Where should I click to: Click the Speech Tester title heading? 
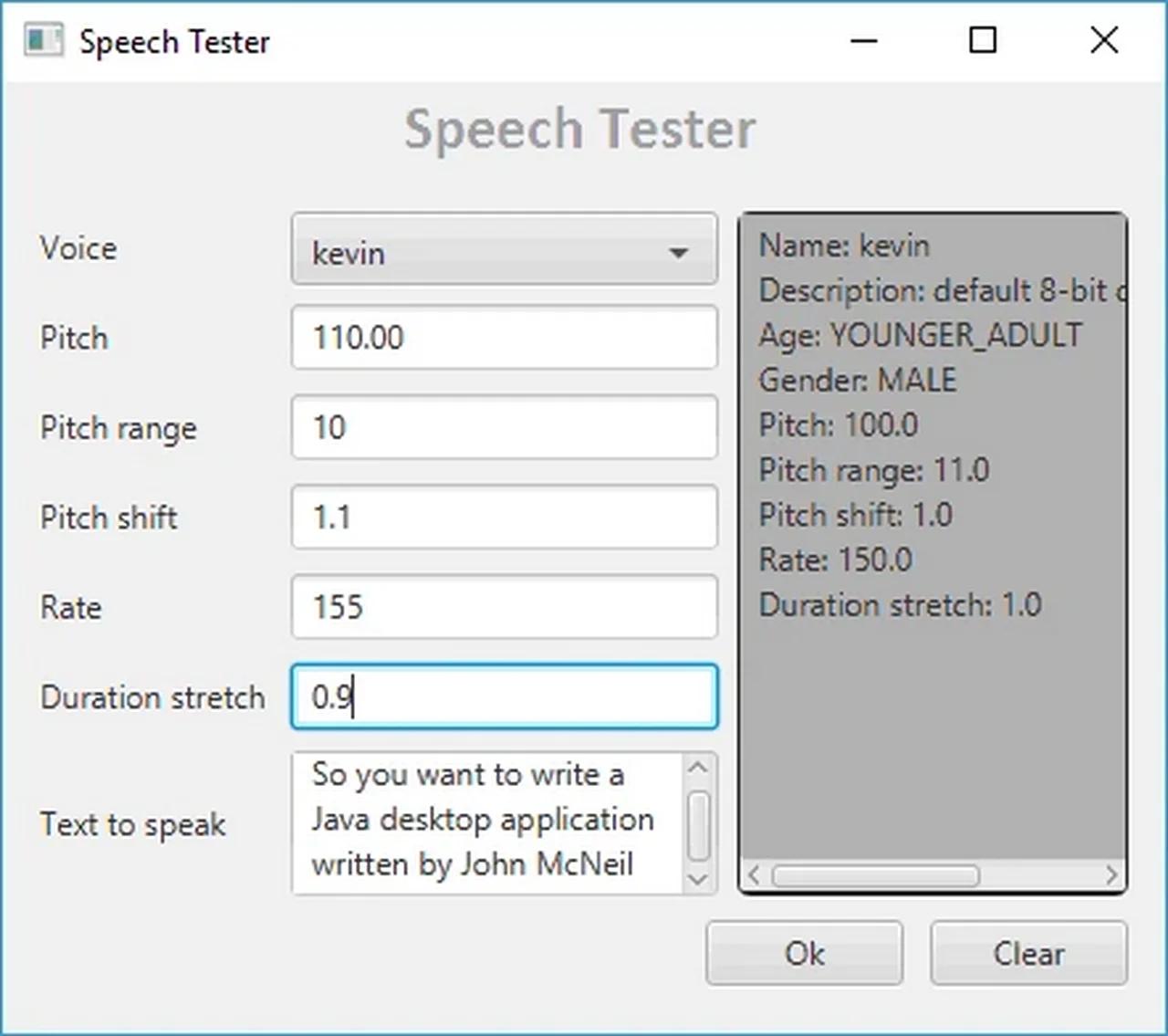pos(581,128)
